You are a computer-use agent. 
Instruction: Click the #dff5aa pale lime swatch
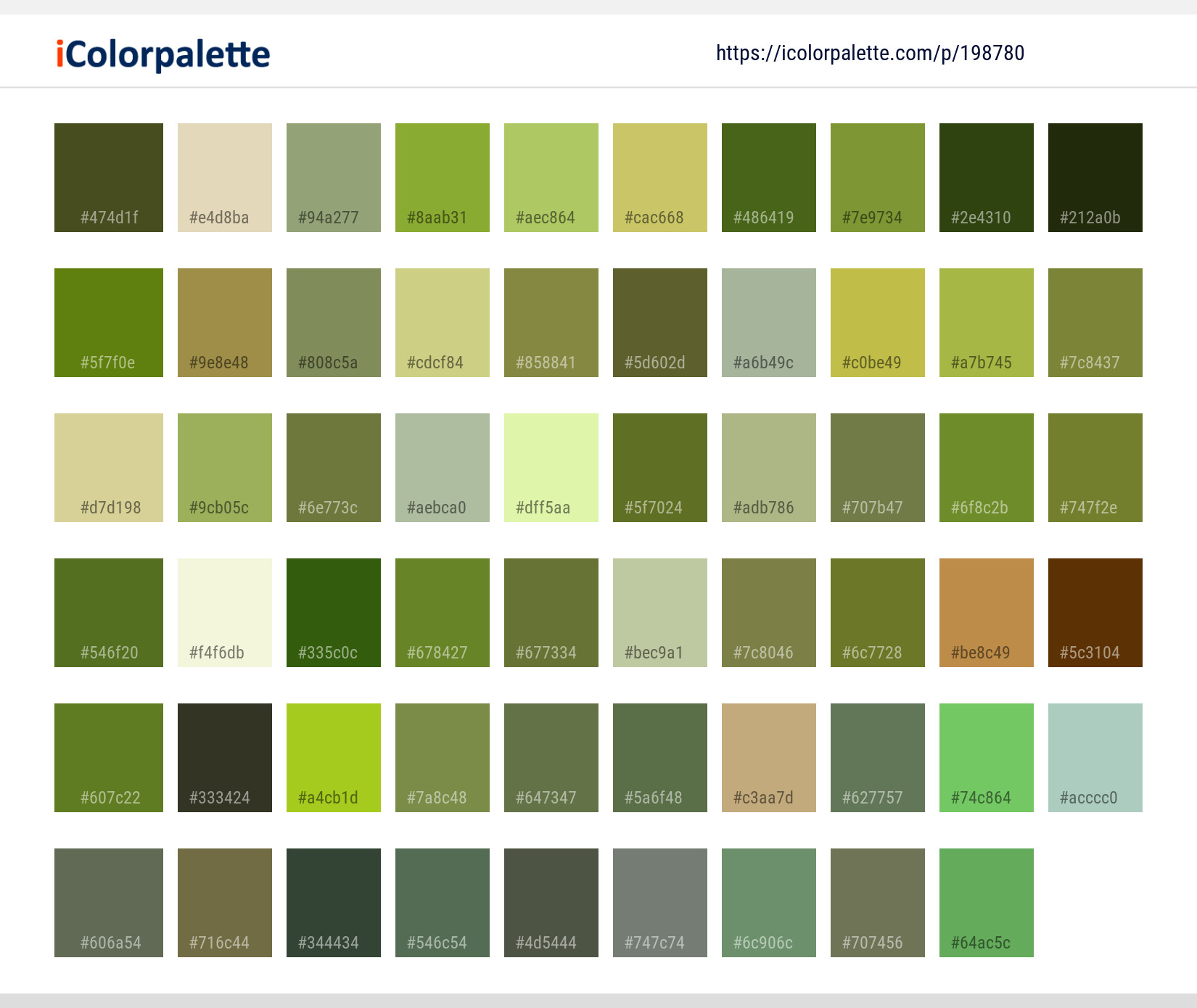tap(551, 468)
